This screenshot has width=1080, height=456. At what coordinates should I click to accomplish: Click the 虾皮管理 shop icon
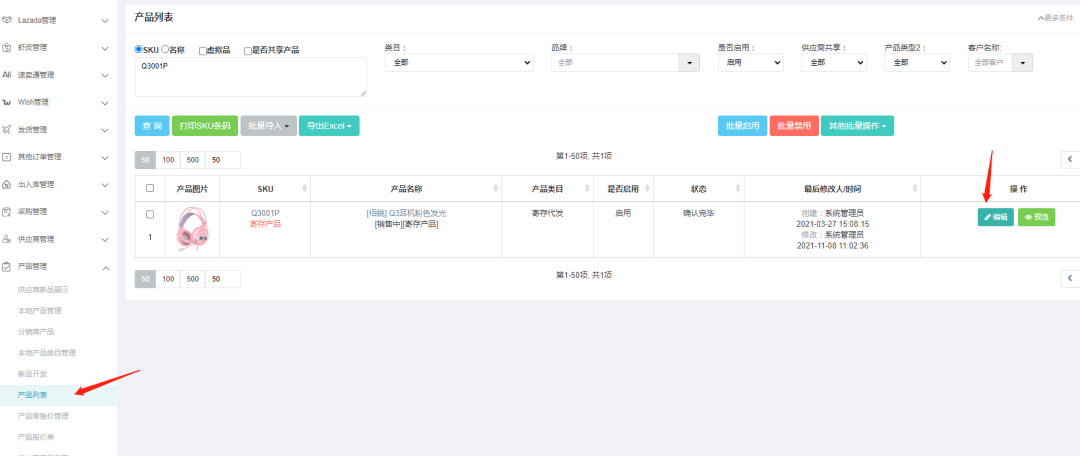(7, 48)
